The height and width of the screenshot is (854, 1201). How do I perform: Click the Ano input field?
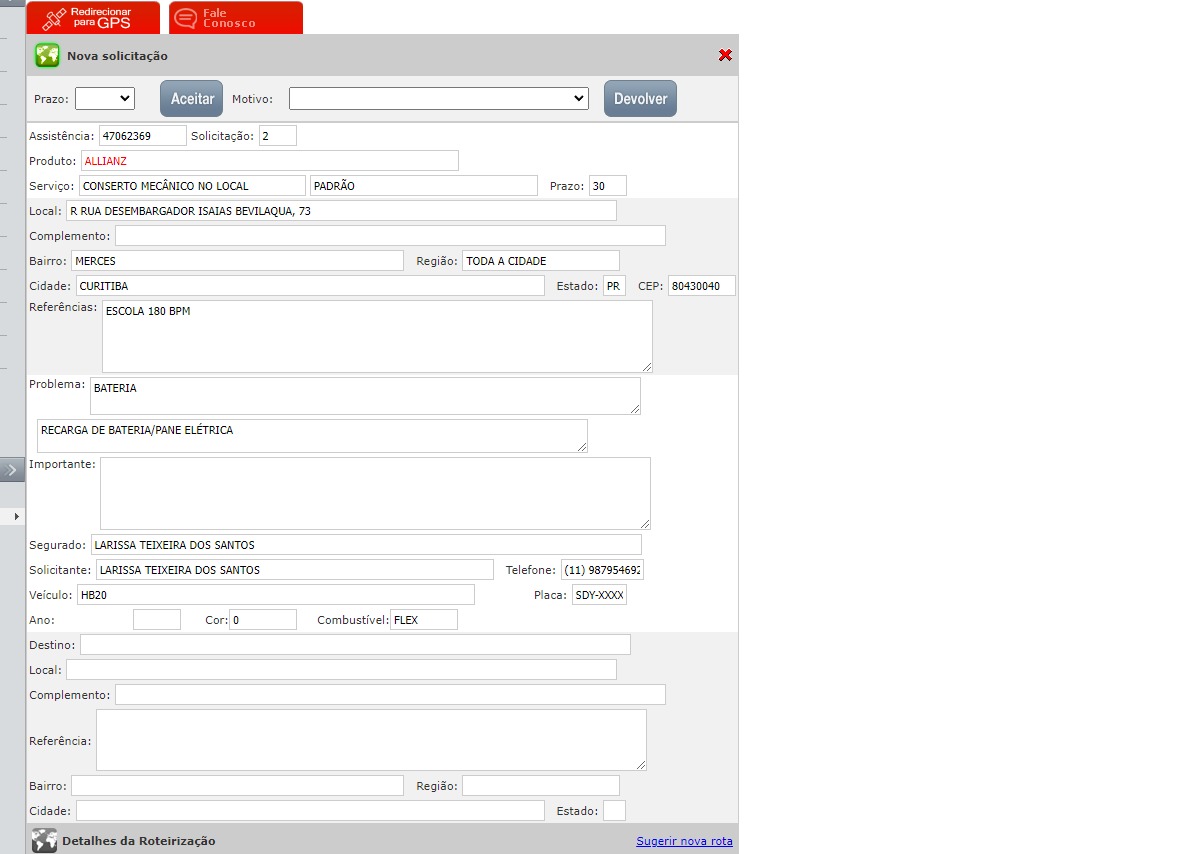[157, 619]
